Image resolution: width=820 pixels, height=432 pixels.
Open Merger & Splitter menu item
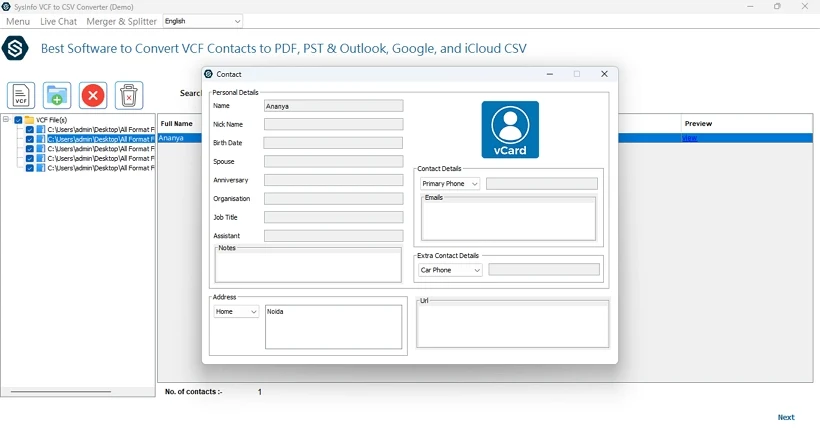tap(121, 21)
